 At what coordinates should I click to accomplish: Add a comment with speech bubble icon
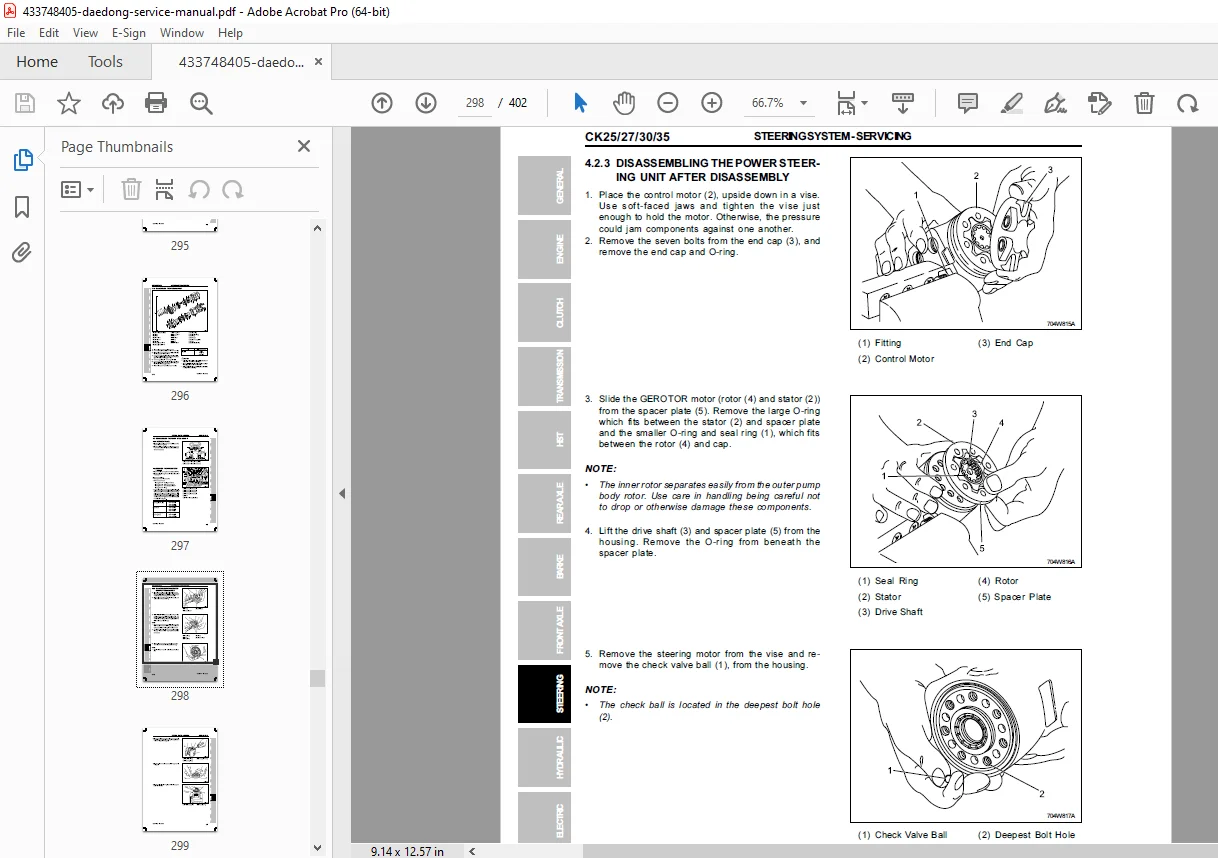tap(967, 103)
